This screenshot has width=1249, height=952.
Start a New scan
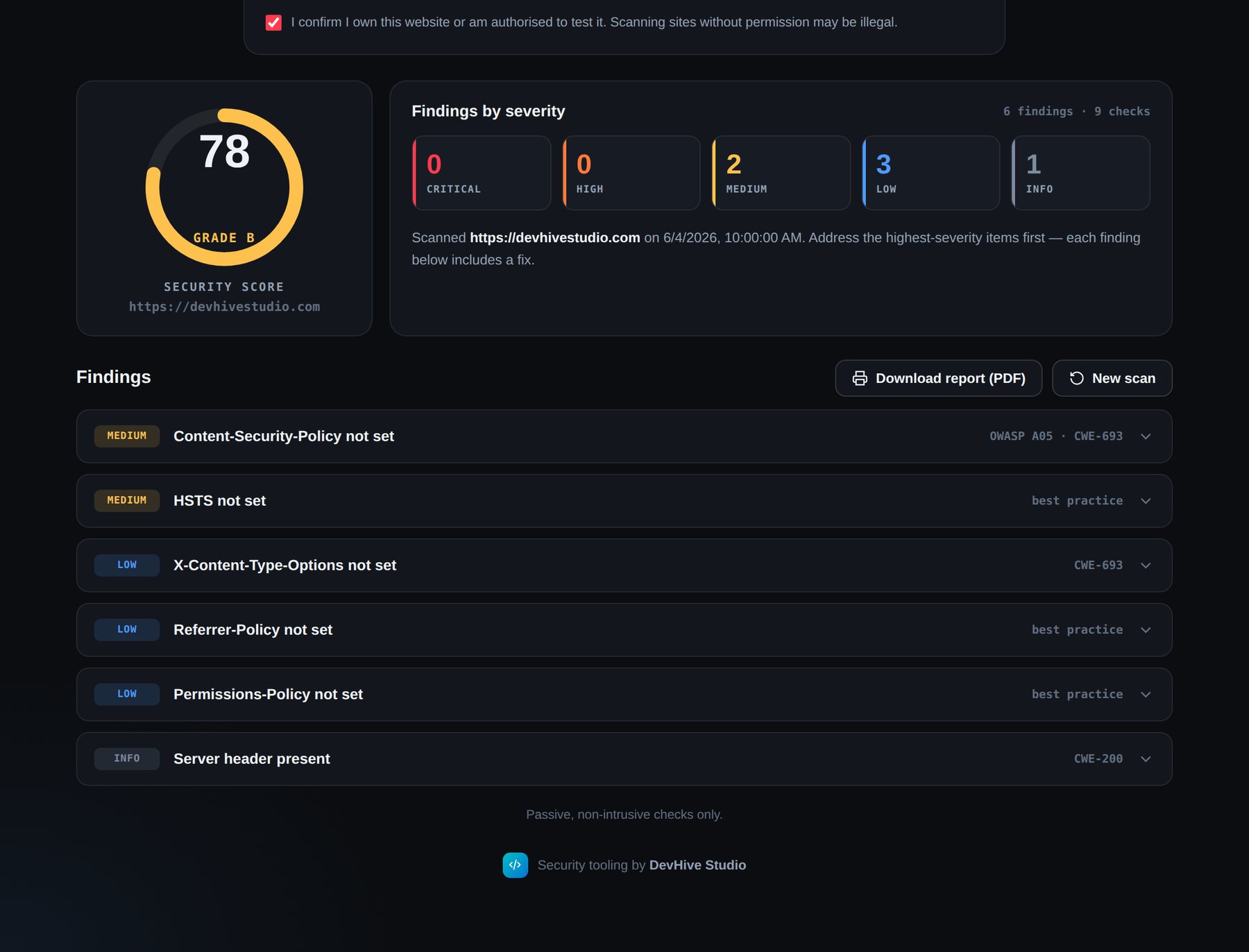pos(1112,378)
